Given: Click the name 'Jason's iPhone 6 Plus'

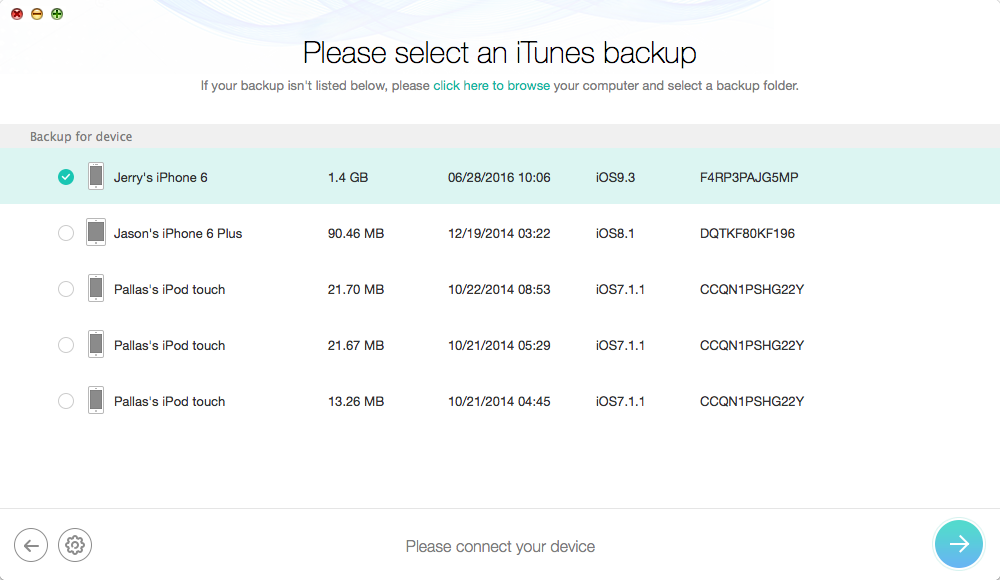Looking at the screenshot, I should (178, 234).
